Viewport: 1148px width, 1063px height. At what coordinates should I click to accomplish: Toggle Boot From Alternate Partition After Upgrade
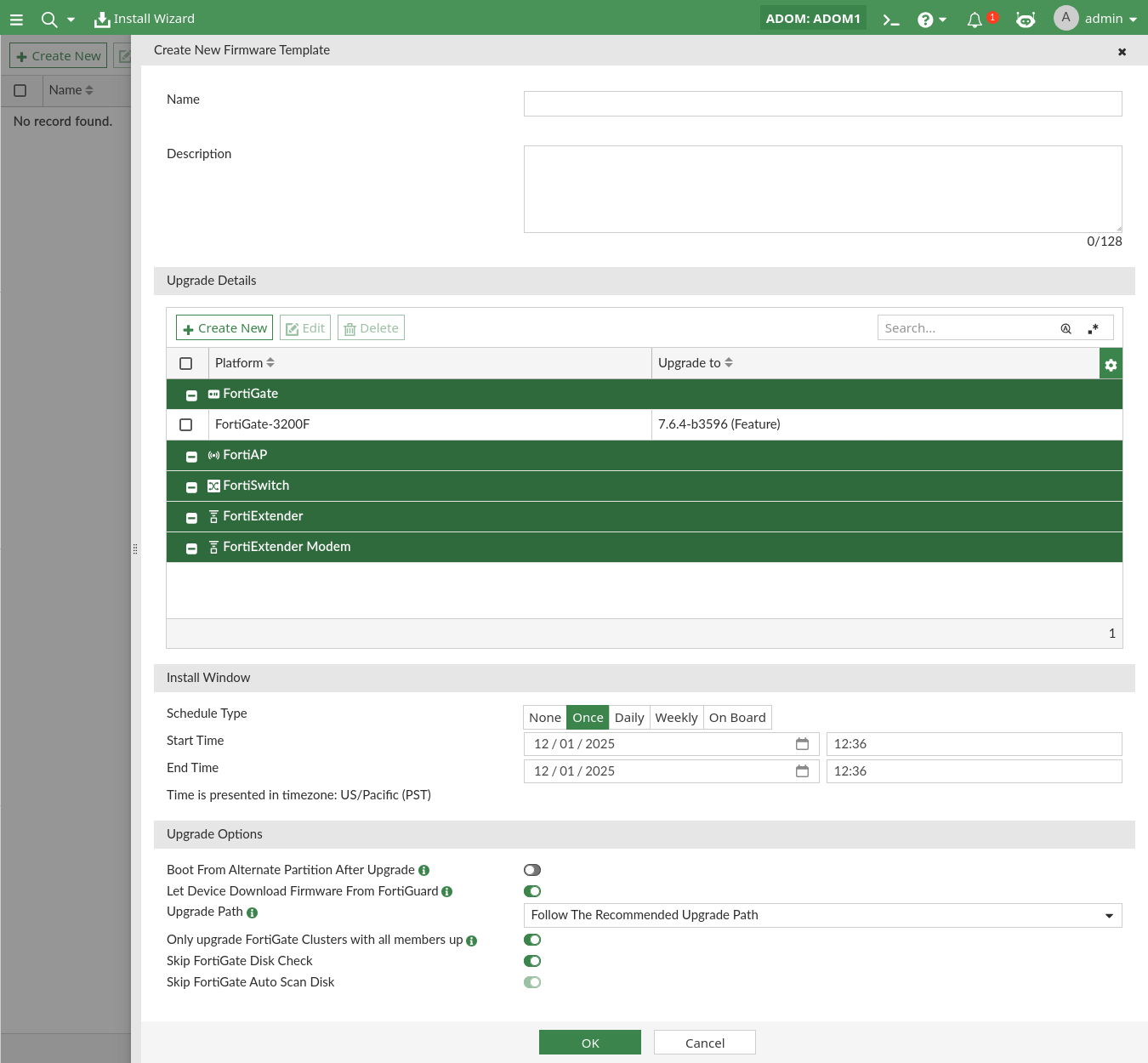[532, 870]
